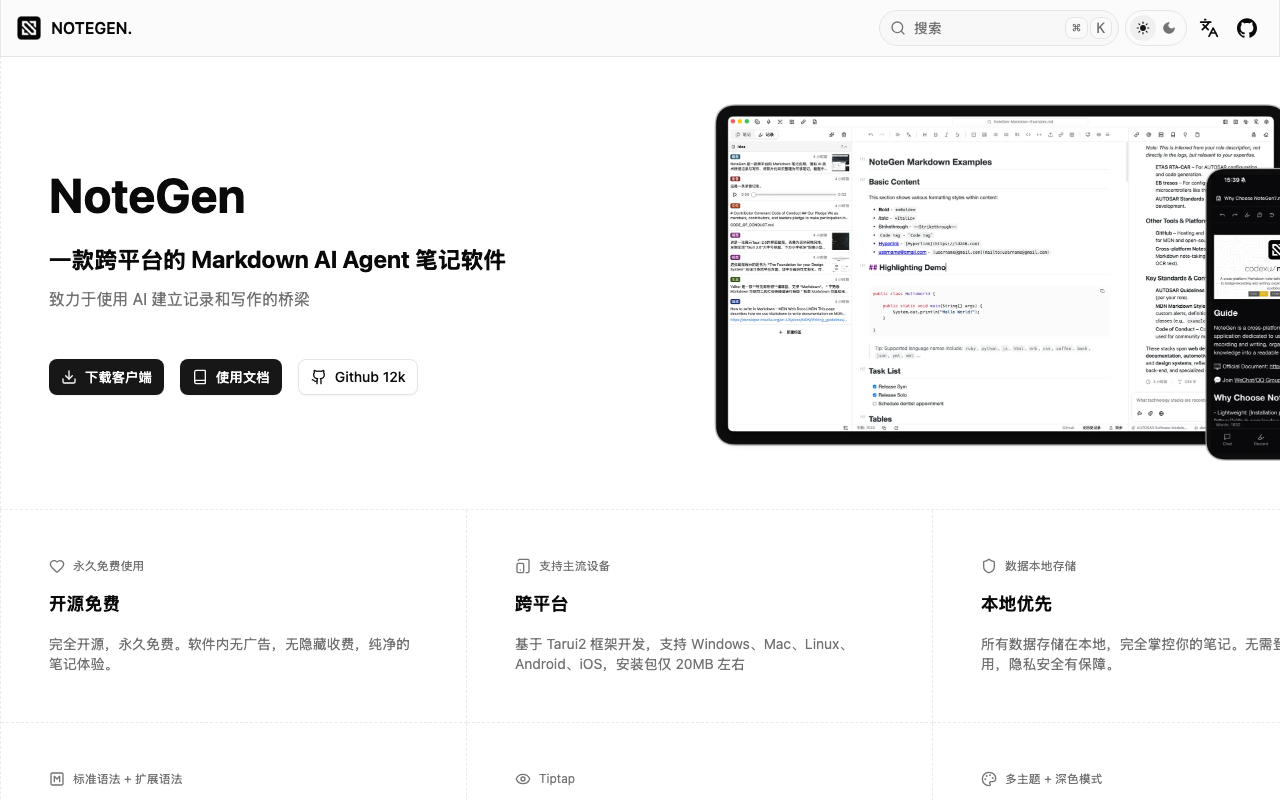Click the markdown icon beside 标准语法 + 扩展语法
This screenshot has width=1280, height=800.
(x=57, y=779)
